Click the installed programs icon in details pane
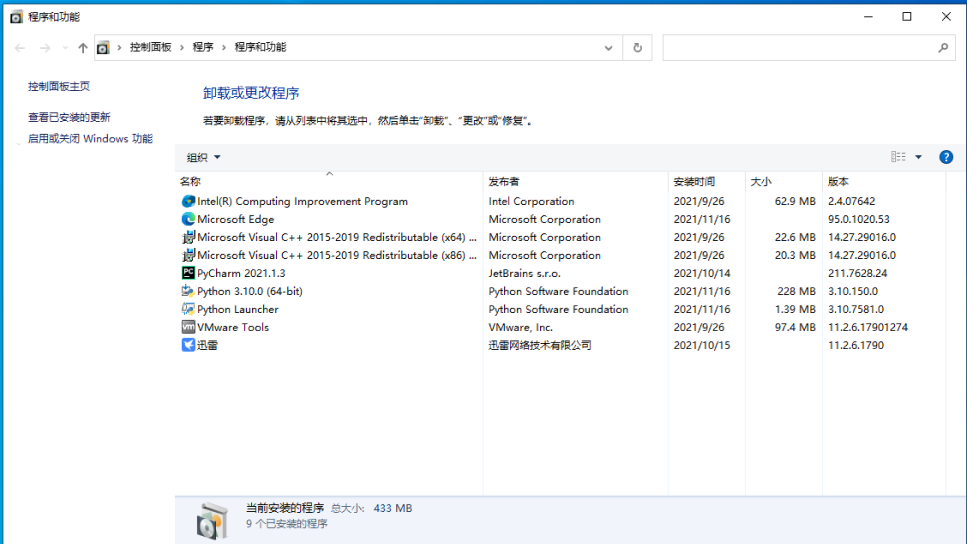967x544 pixels. click(x=212, y=521)
